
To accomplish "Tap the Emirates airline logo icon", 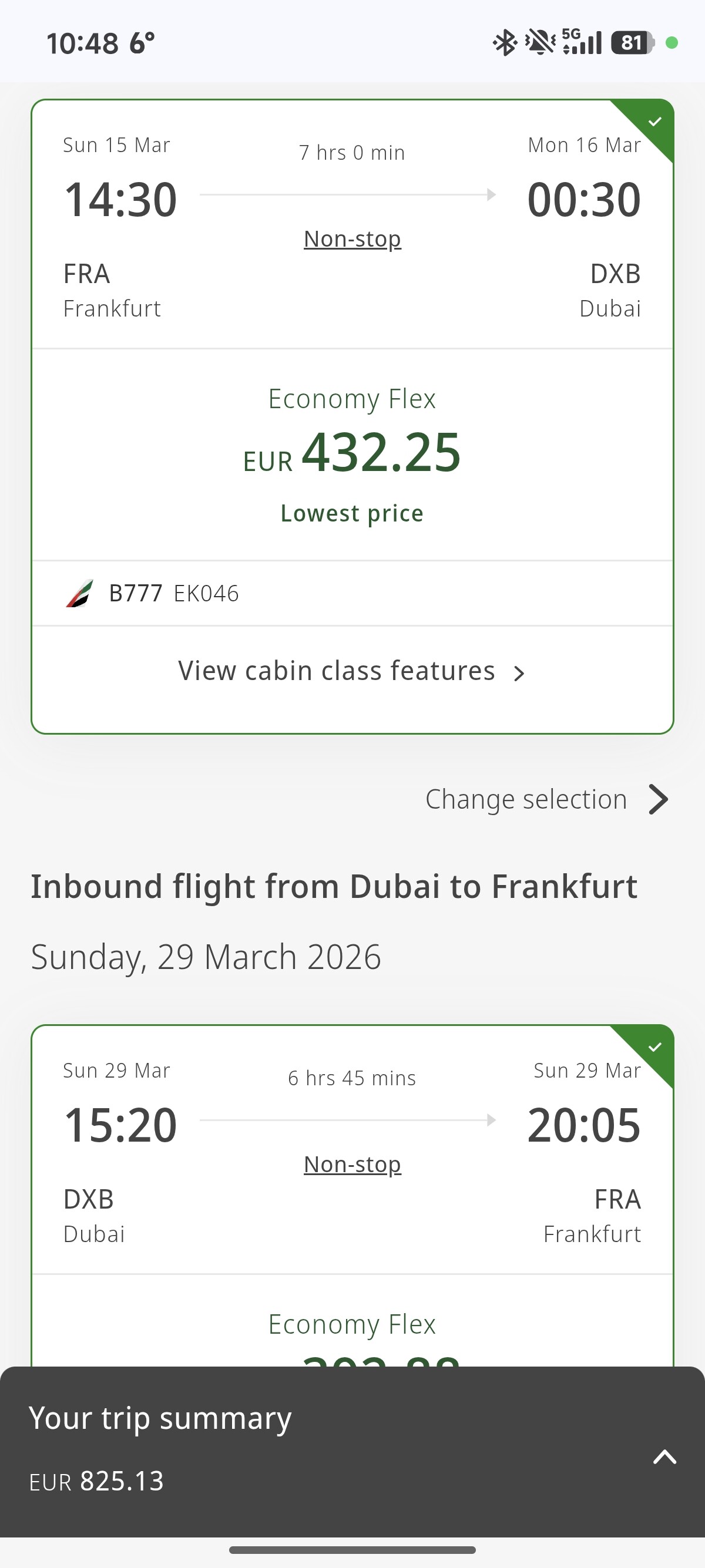I will point(80,594).
